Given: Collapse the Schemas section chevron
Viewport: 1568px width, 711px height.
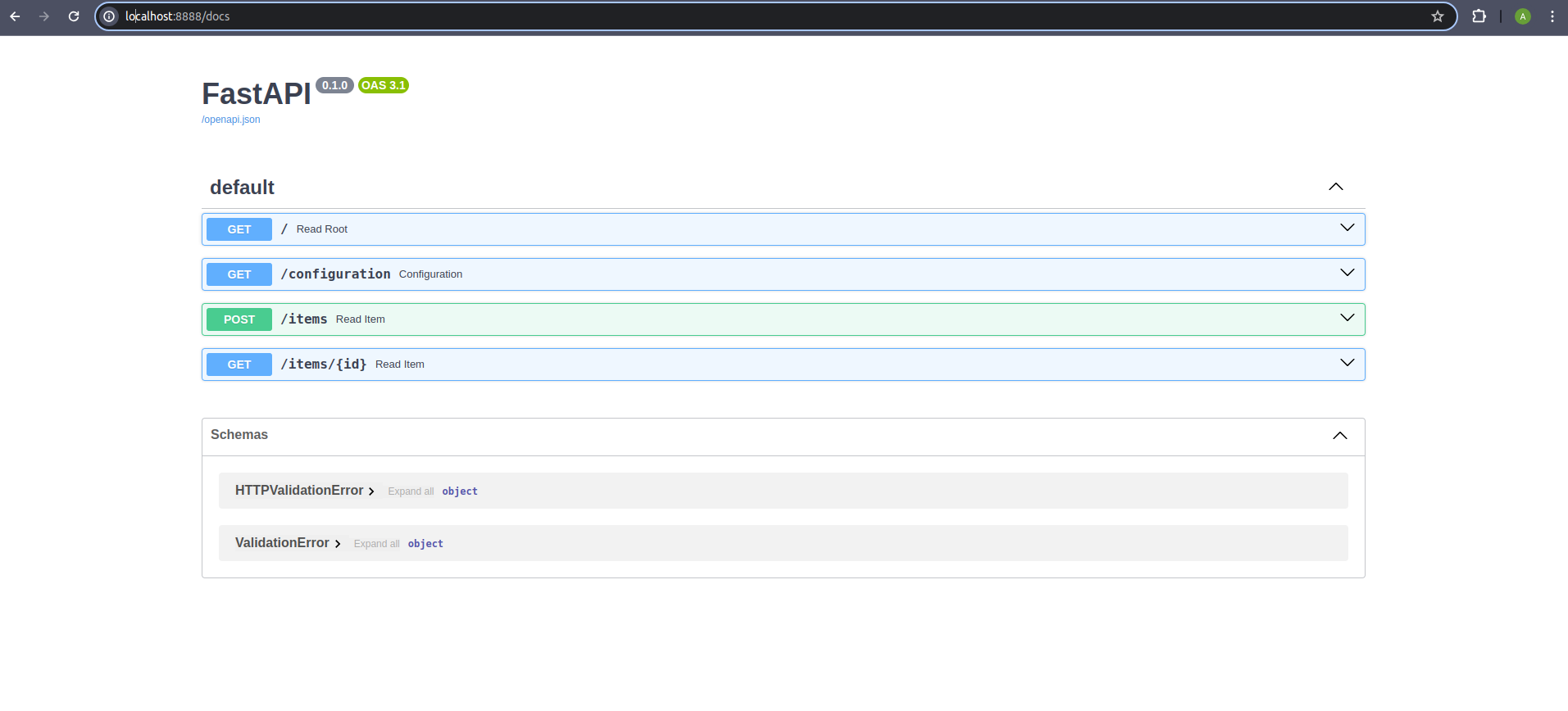Looking at the screenshot, I should point(1340,436).
